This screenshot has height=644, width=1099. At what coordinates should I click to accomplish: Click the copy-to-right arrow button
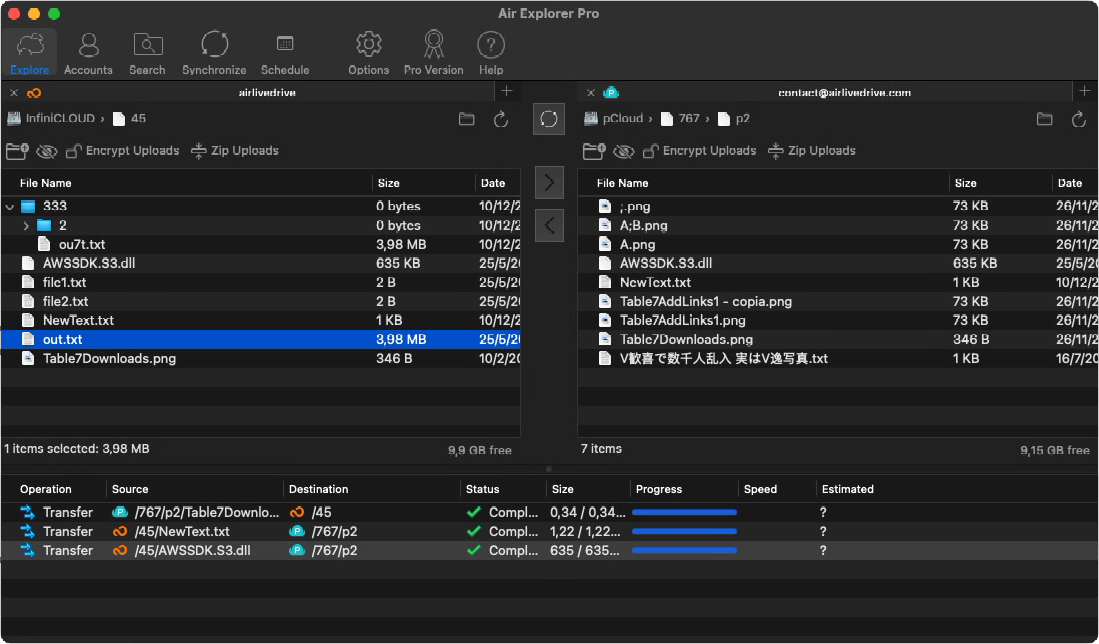pos(549,182)
